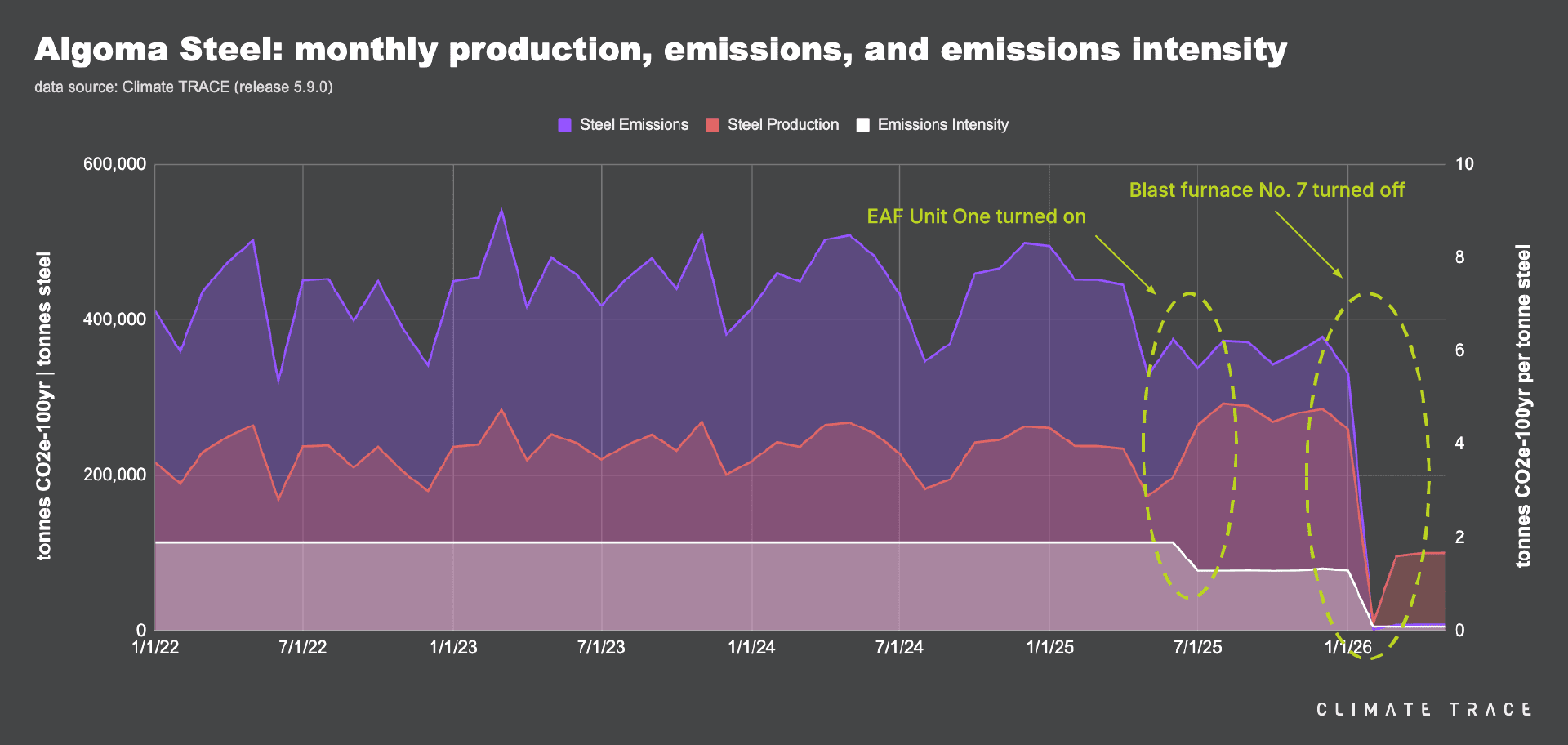Click the white Emissions Intensity legend swatch
Image resolution: width=1568 pixels, height=745 pixels.
pyautogui.click(x=862, y=125)
